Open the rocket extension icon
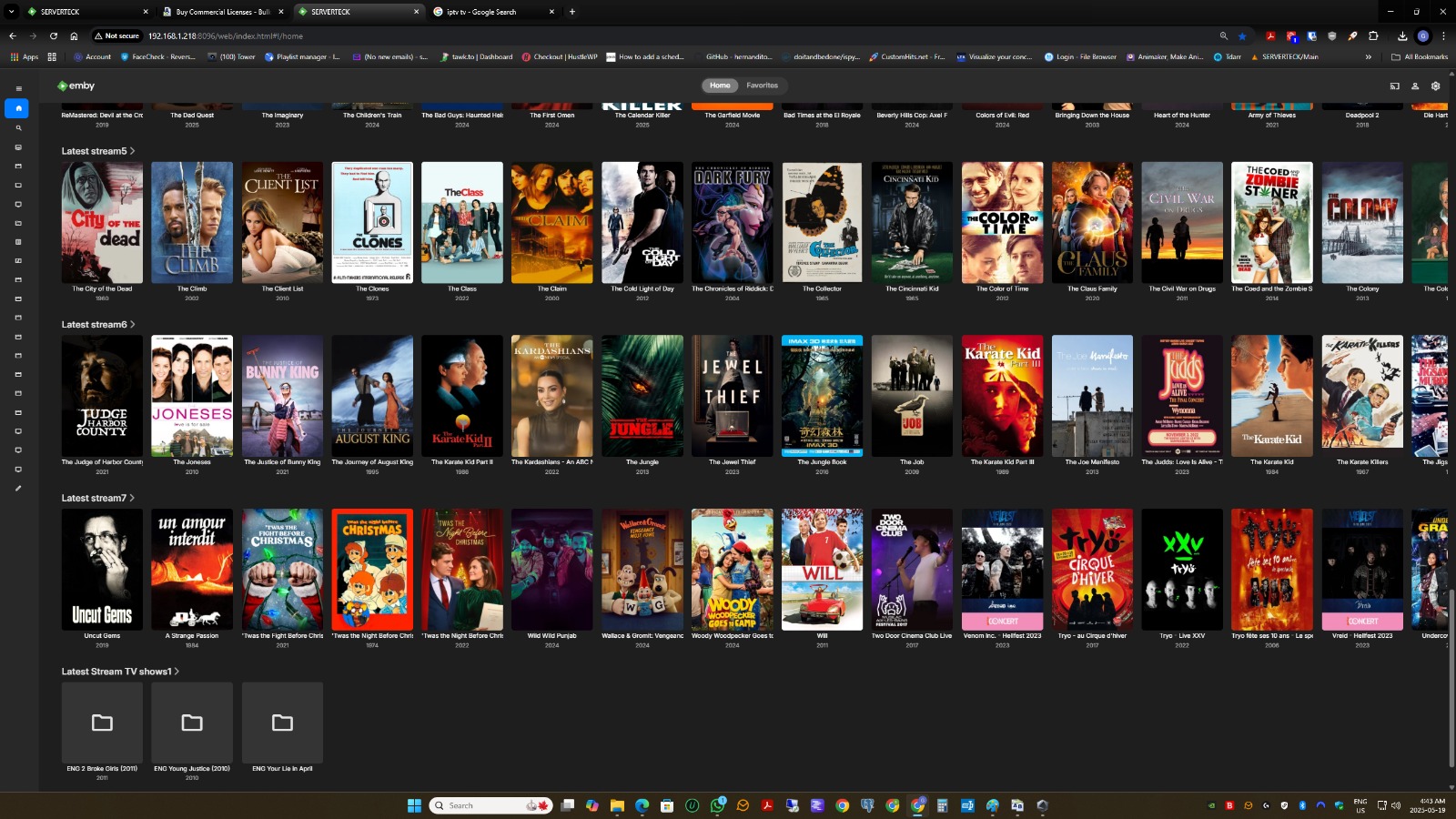The height and width of the screenshot is (819, 1456). click(1353, 35)
